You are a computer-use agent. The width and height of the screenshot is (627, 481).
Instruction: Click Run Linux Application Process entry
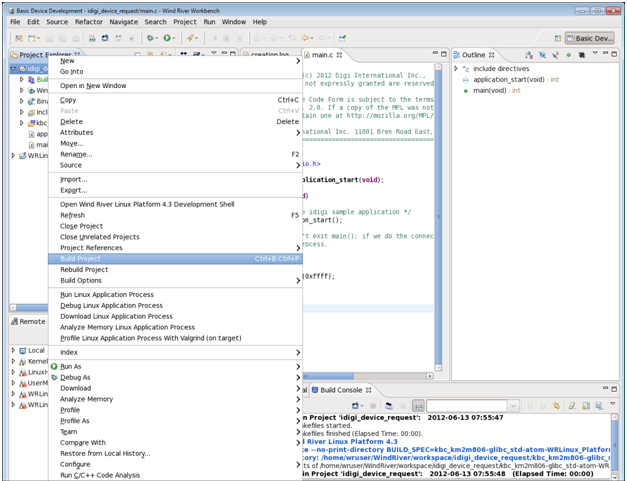[107, 295]
